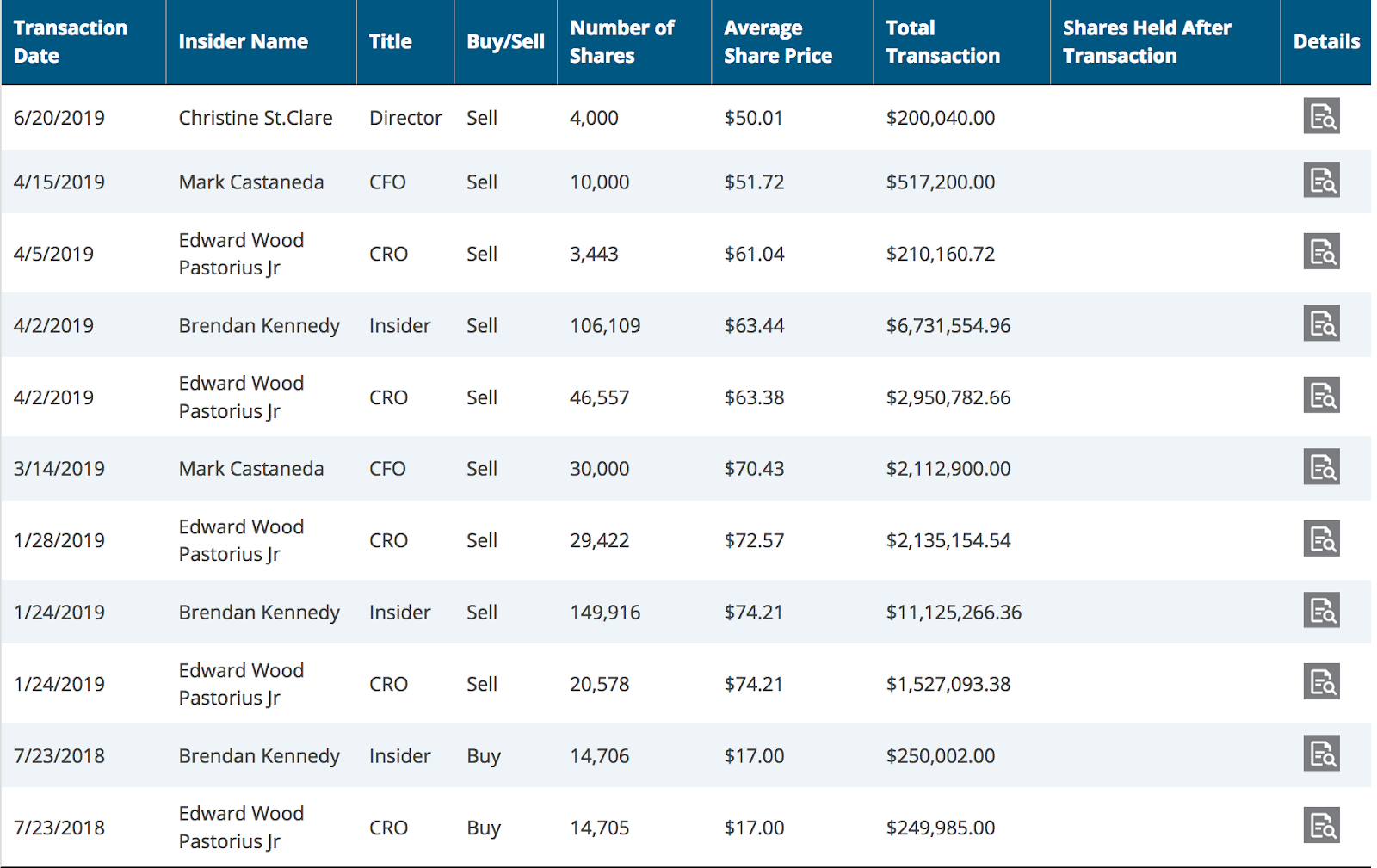View details icon for the 3/14/2019 transaction
Image resolution: width=1377 pixels, height=868 pixels.
tap(1321, 467)
